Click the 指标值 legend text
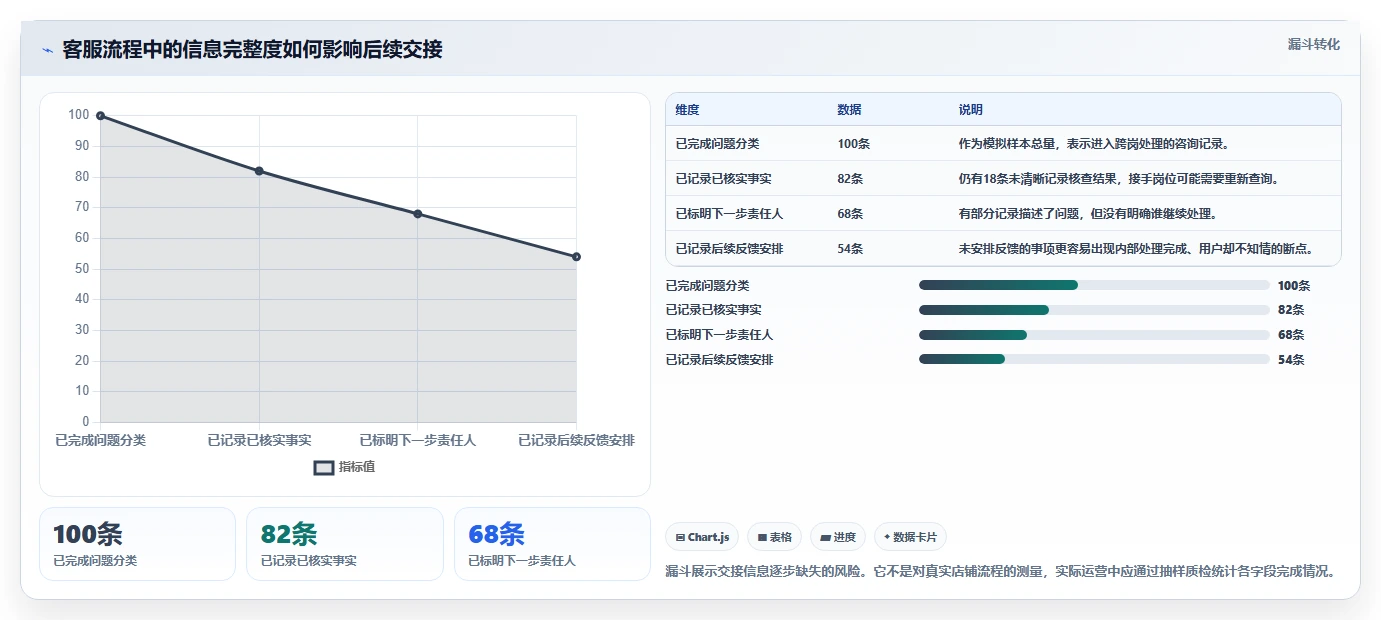 [357, 467]
